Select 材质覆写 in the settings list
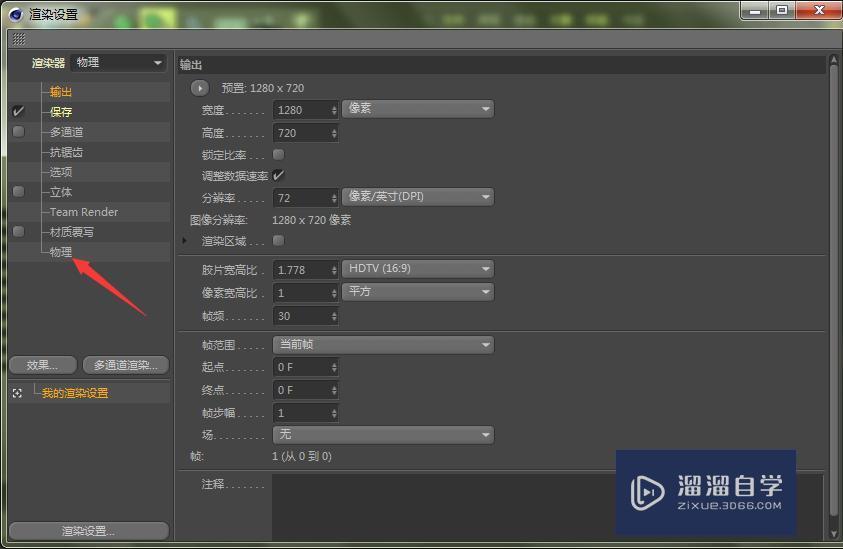 click(72, 232)
